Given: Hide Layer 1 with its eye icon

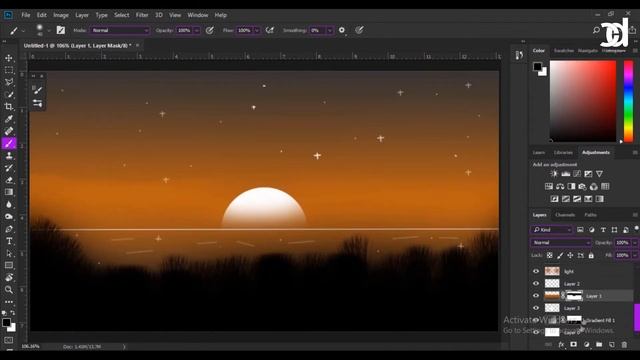Looking at the screenshot, I should click(x=536, y=296).
